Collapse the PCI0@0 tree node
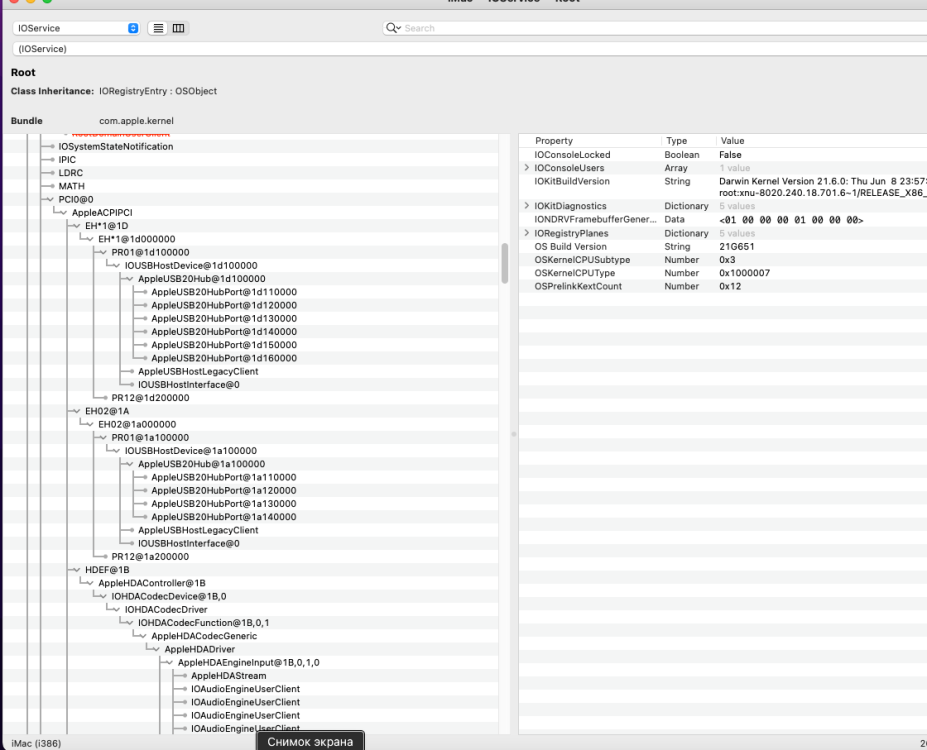Screen dimensions: 927x750 pos(50,199)
